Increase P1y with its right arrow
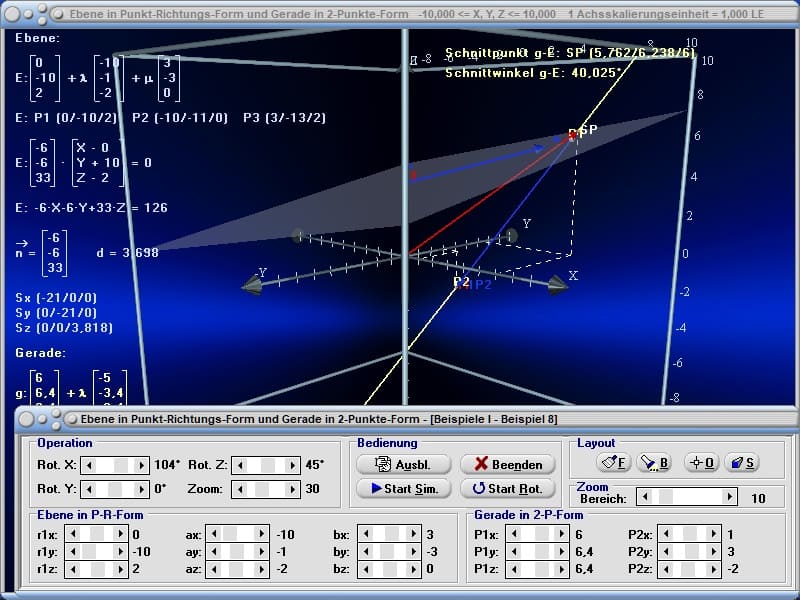800x600 pixels. (x=561, y=551)
